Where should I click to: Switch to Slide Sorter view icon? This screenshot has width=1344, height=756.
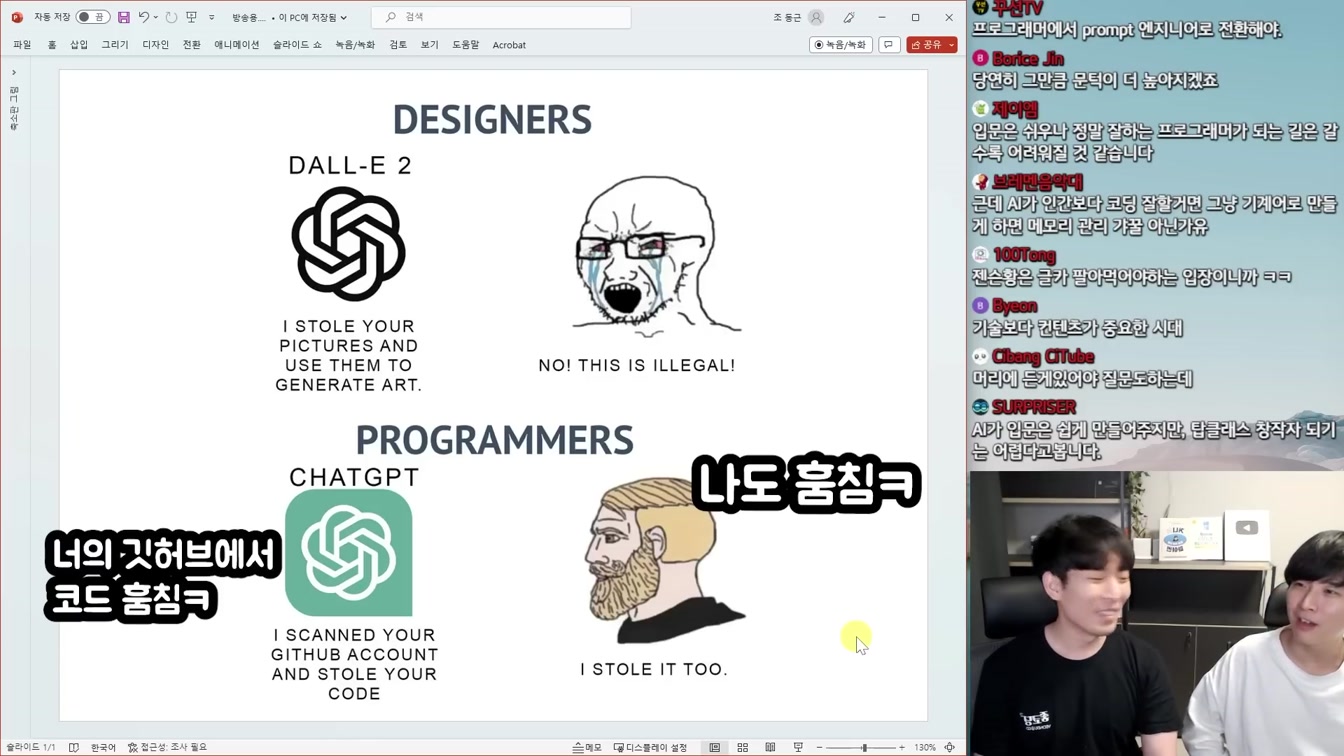coord(742,747)
